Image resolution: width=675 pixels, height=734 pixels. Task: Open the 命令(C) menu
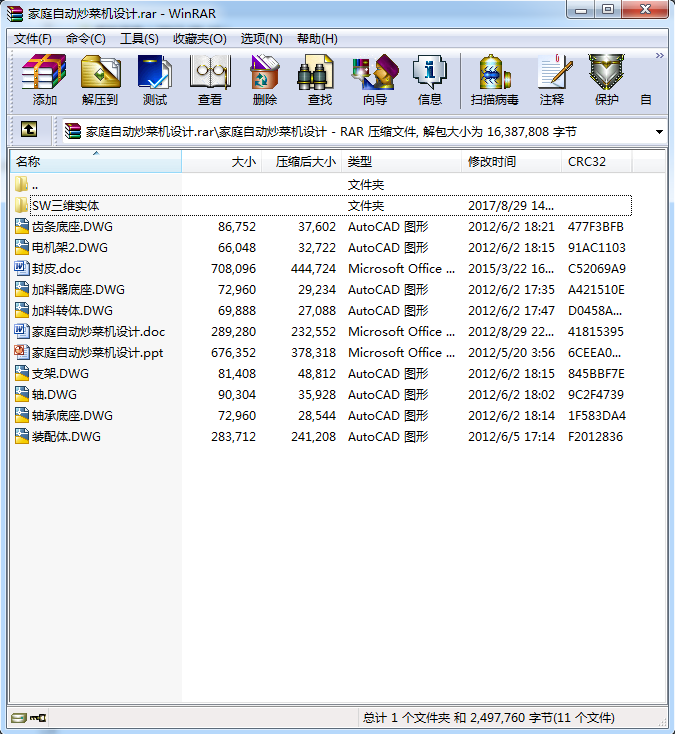(86, 38)
